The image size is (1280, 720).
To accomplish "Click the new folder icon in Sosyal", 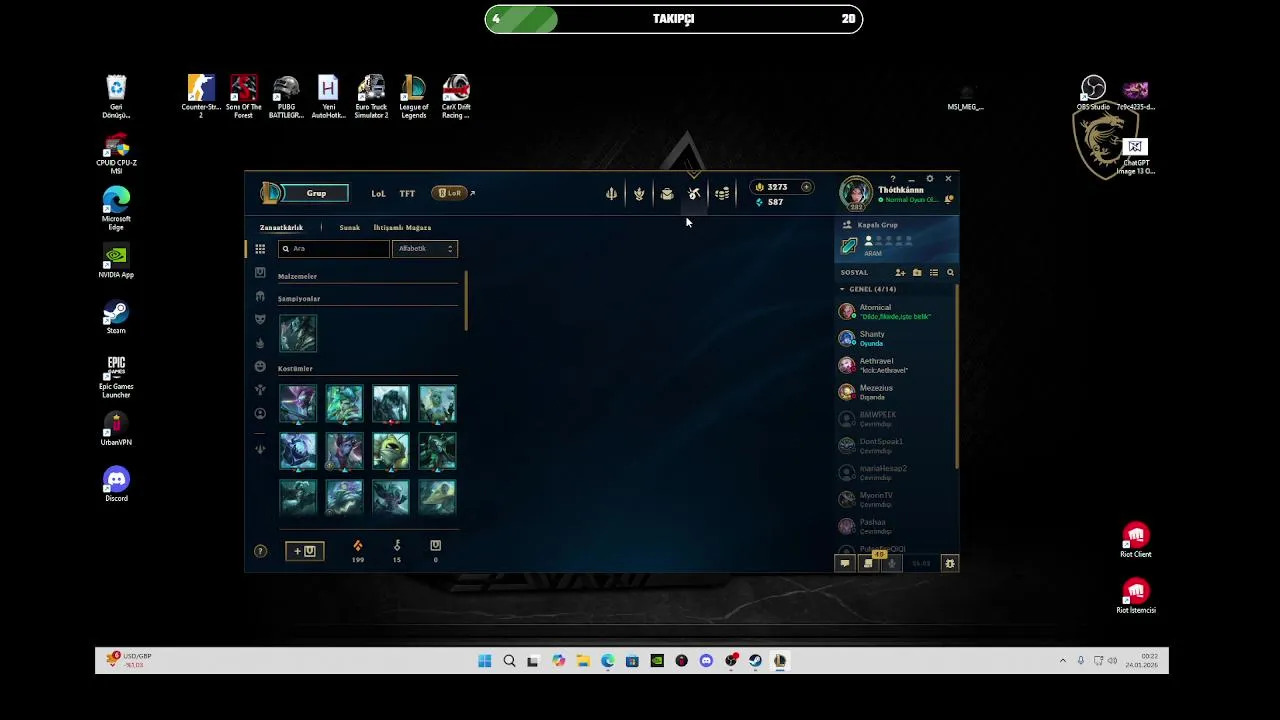I will pyautogui.click(x=917, y=273).
